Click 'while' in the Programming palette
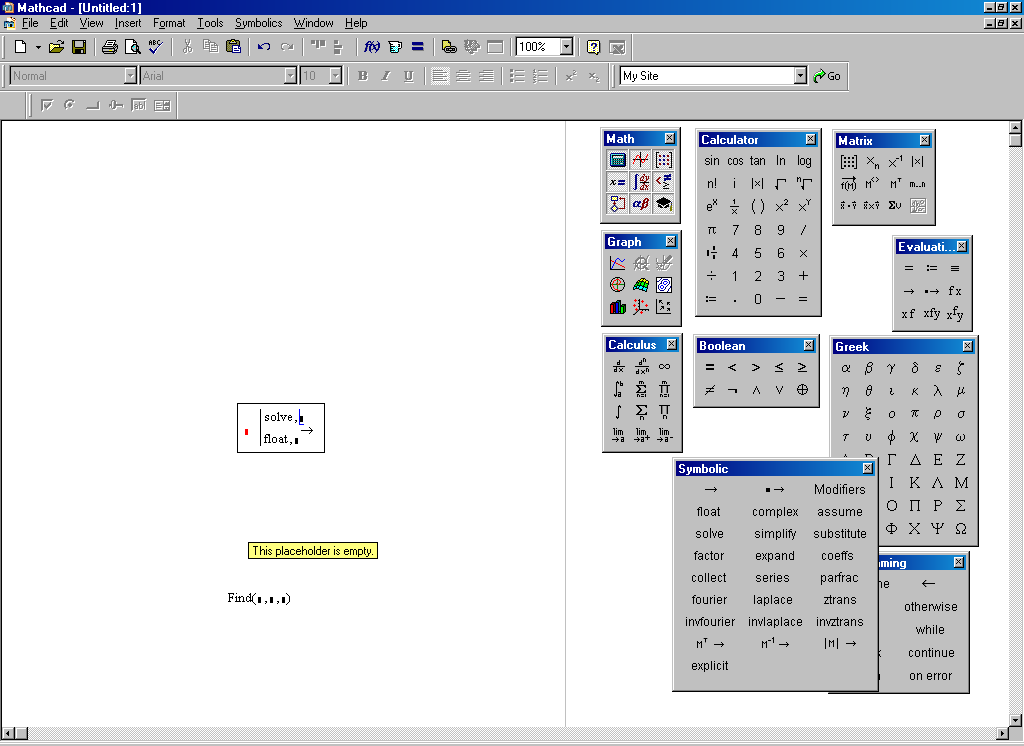The width and height of the screenshot is (1024, 746). 930,630
